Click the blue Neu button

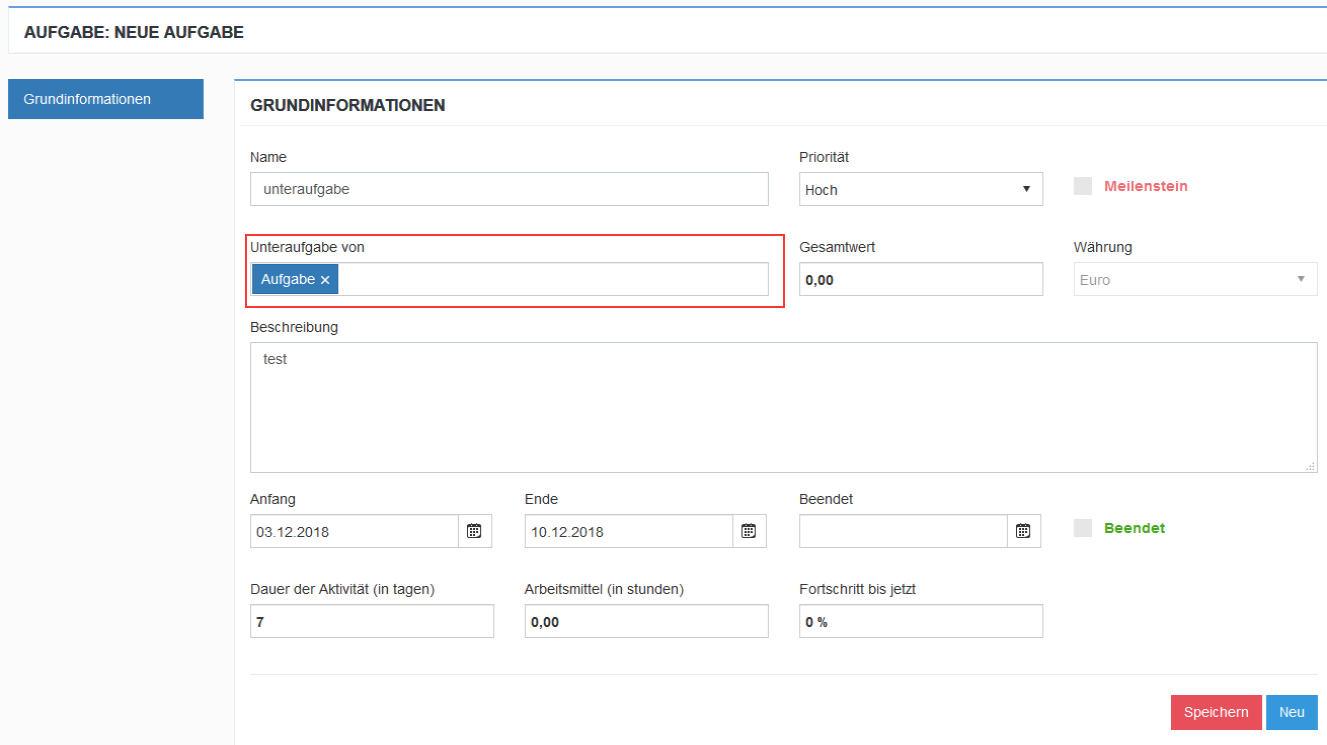pyautogui.click(x=1292, y=712)
